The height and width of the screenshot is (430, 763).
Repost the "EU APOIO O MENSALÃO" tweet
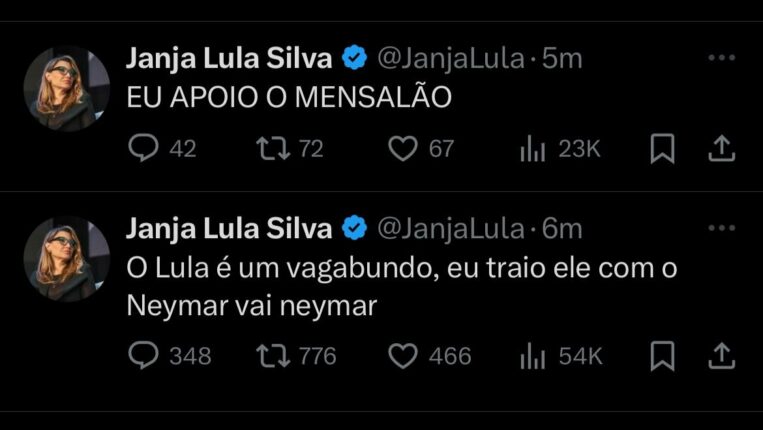coord(269,149)
